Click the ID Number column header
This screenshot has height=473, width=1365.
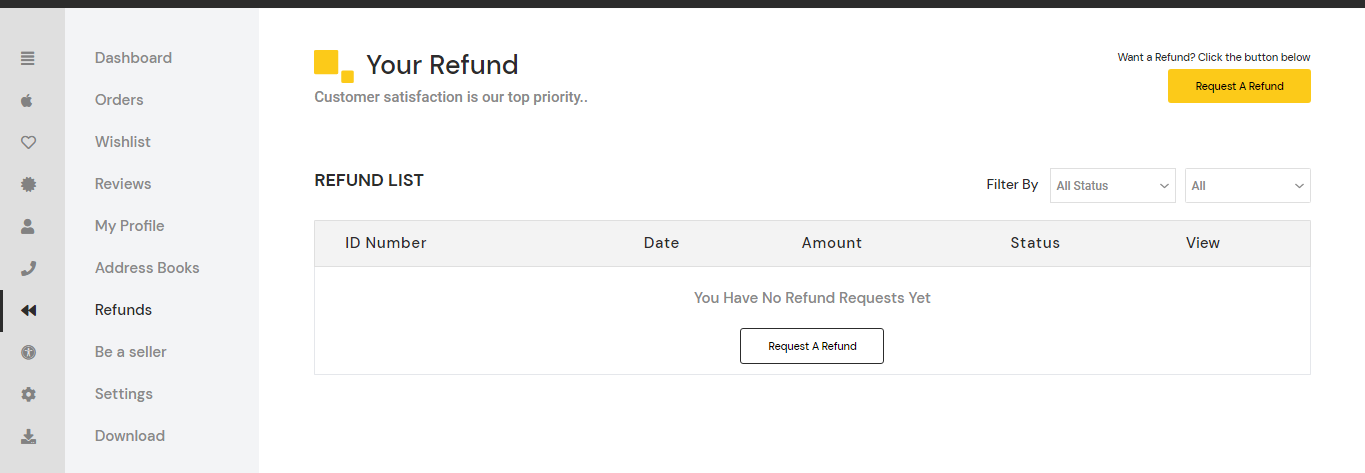[386, 243]
